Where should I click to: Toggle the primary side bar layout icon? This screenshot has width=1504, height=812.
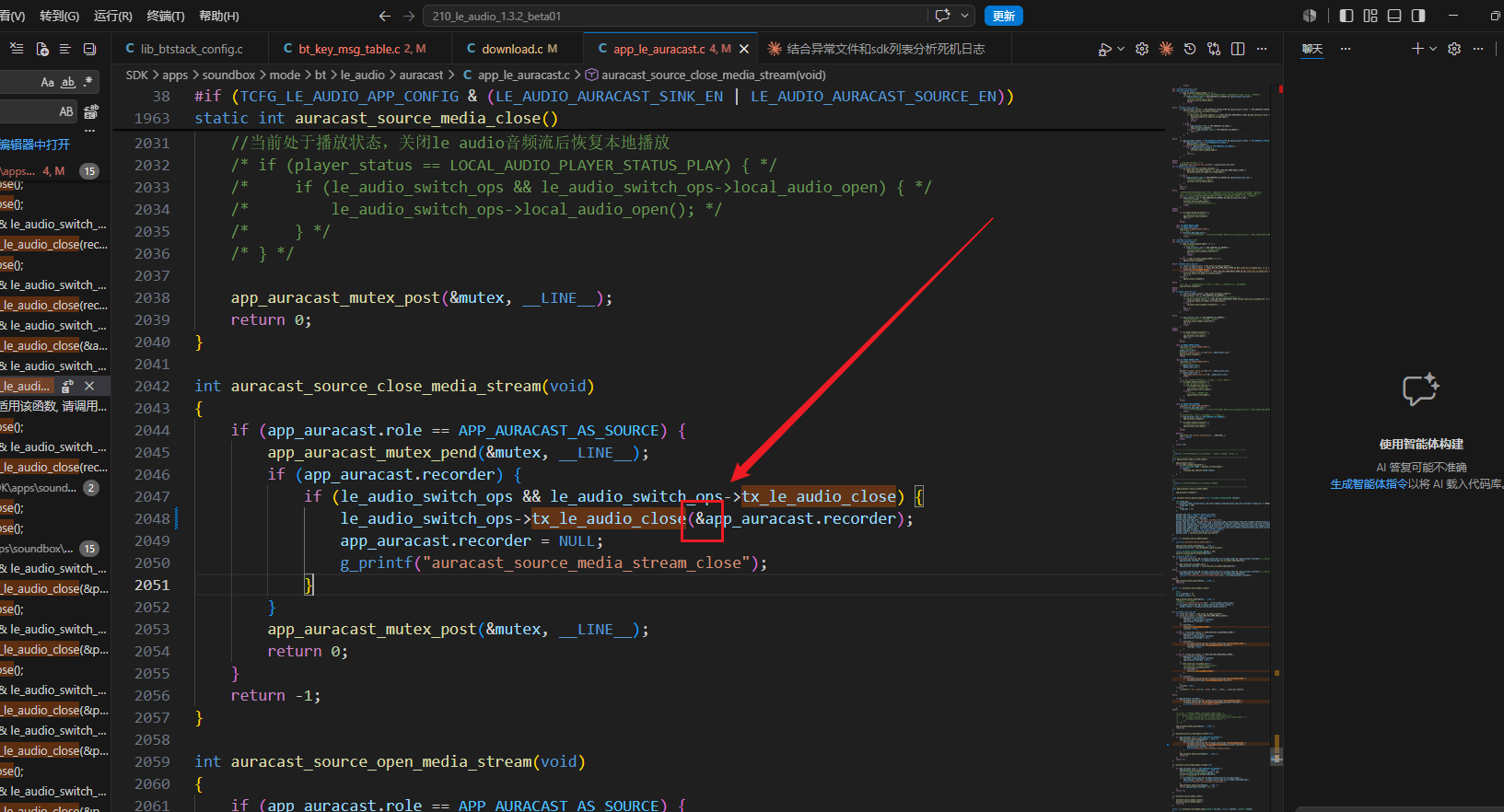[1347, 16]
